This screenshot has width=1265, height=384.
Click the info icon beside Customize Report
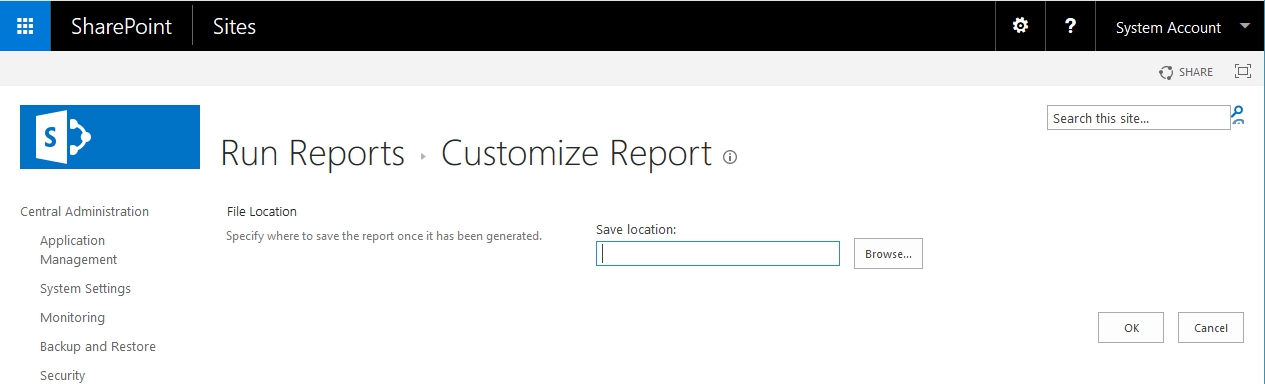730,157
